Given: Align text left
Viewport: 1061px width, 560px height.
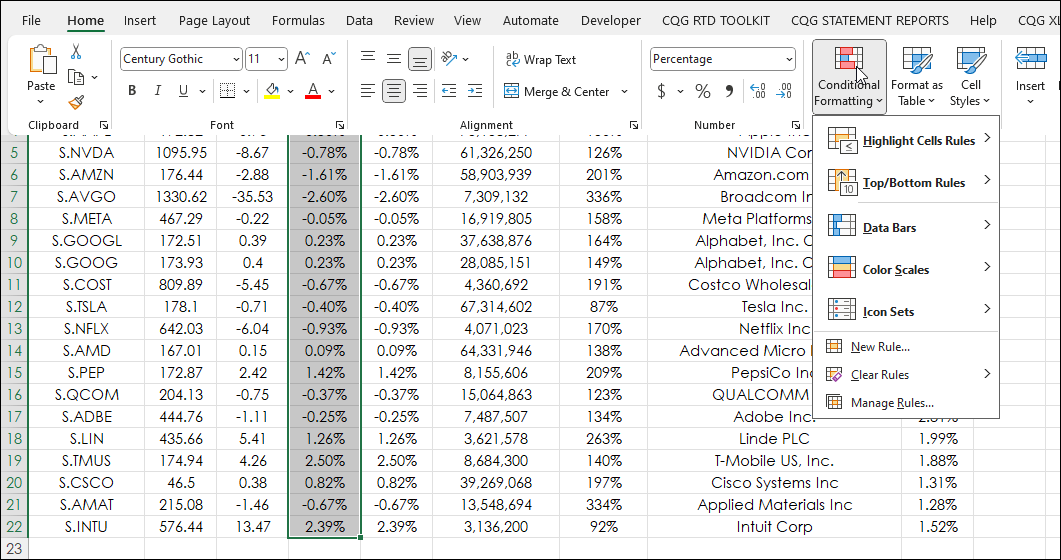Looking at the screenshot, I should pos(367,91).
